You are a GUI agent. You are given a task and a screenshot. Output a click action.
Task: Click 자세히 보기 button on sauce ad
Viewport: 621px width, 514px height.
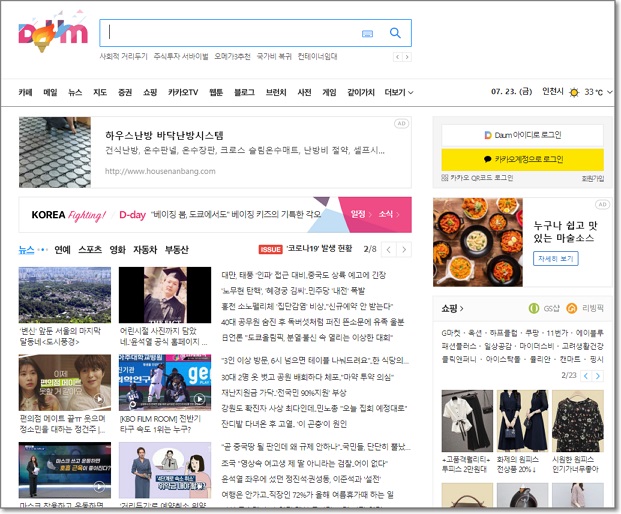[556, 259]
